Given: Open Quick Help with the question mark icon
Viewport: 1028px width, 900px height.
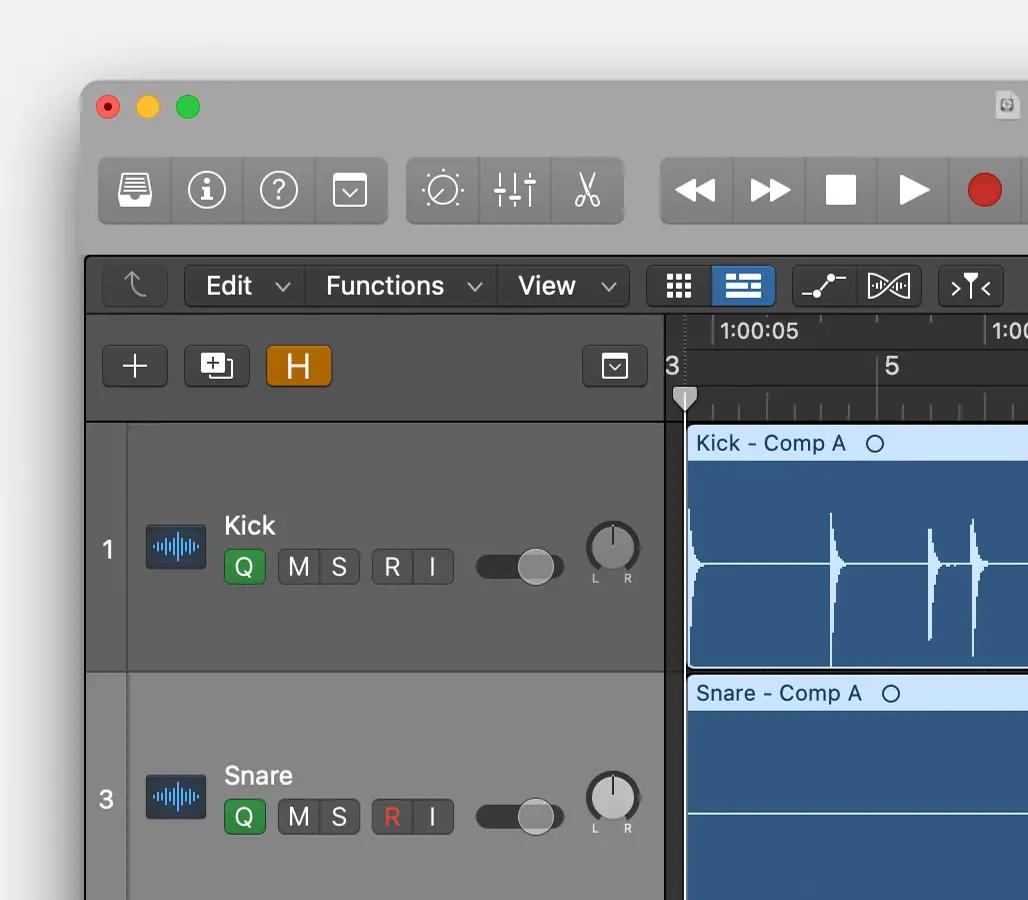Looking at the screenshot, I should (x=279, y=190).
